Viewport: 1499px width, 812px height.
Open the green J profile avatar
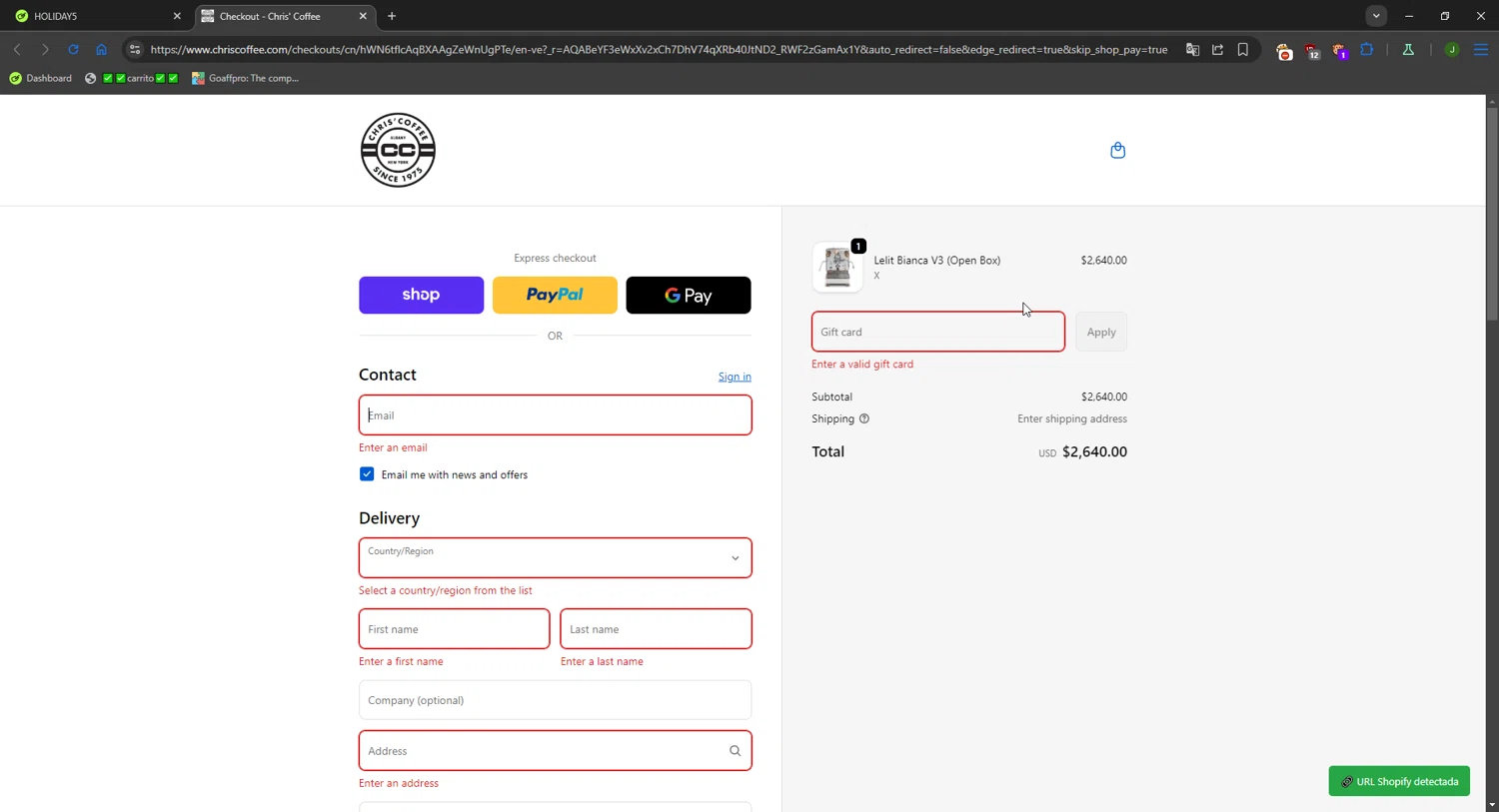click(x=1452, y=49)
